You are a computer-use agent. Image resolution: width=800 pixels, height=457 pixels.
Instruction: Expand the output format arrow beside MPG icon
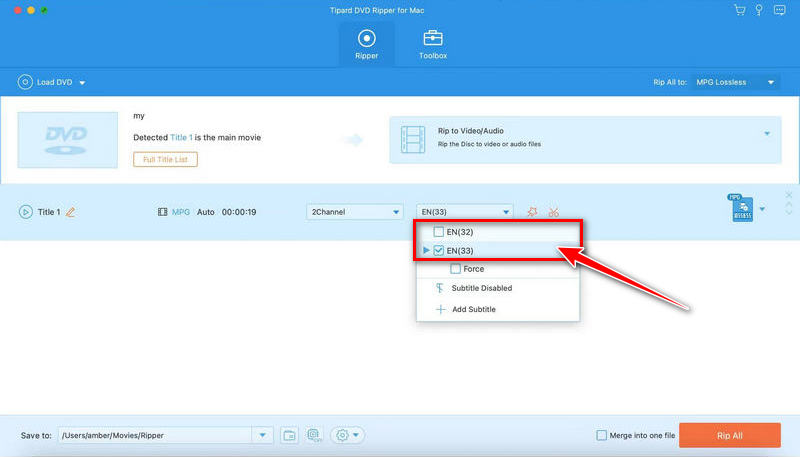click(762, 209)
